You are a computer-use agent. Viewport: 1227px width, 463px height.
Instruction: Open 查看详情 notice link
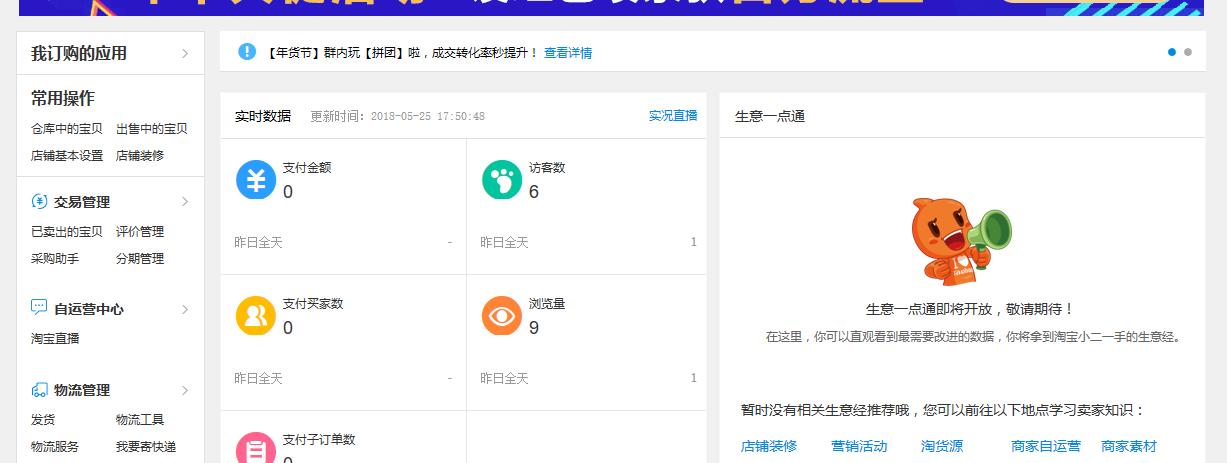[x=568, y=53]
